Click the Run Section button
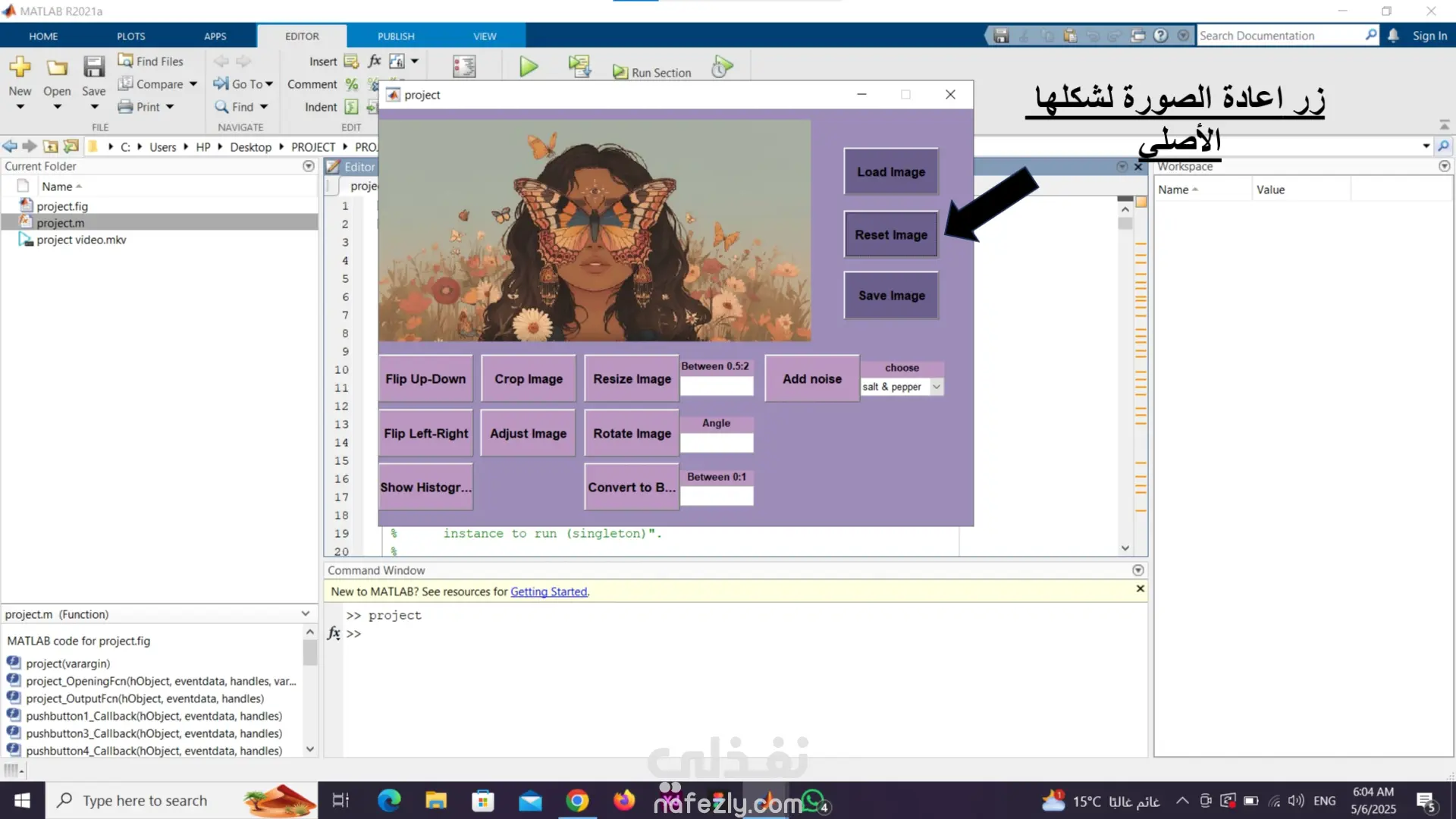The image size is (1456, 819). (x=652, y=73)
